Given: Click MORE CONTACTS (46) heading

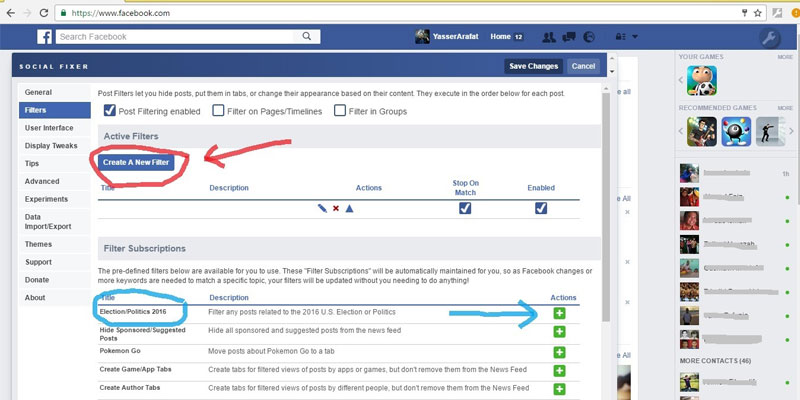Looking at the screenshot, I should click(715, 361).
